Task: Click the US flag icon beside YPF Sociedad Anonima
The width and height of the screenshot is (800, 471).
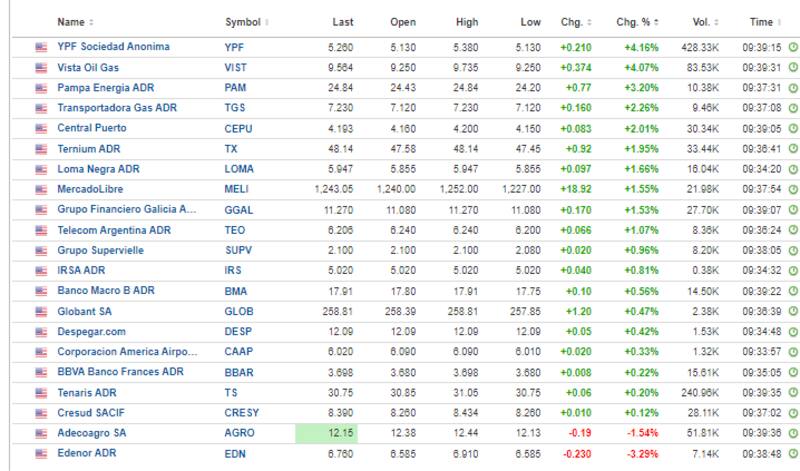Action: click(x=41, y=47)
